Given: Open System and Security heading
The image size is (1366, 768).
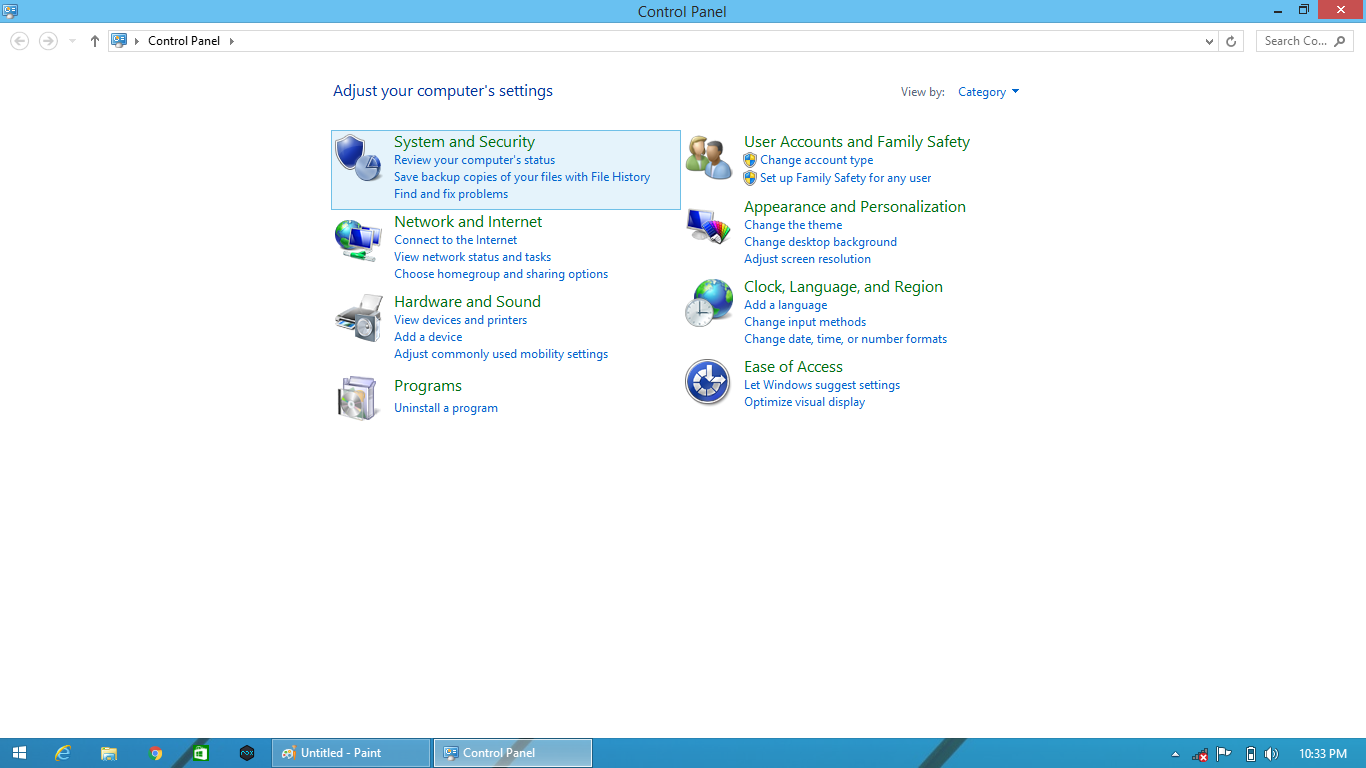Looking at the screenshot, I should [x=464, y=142].
